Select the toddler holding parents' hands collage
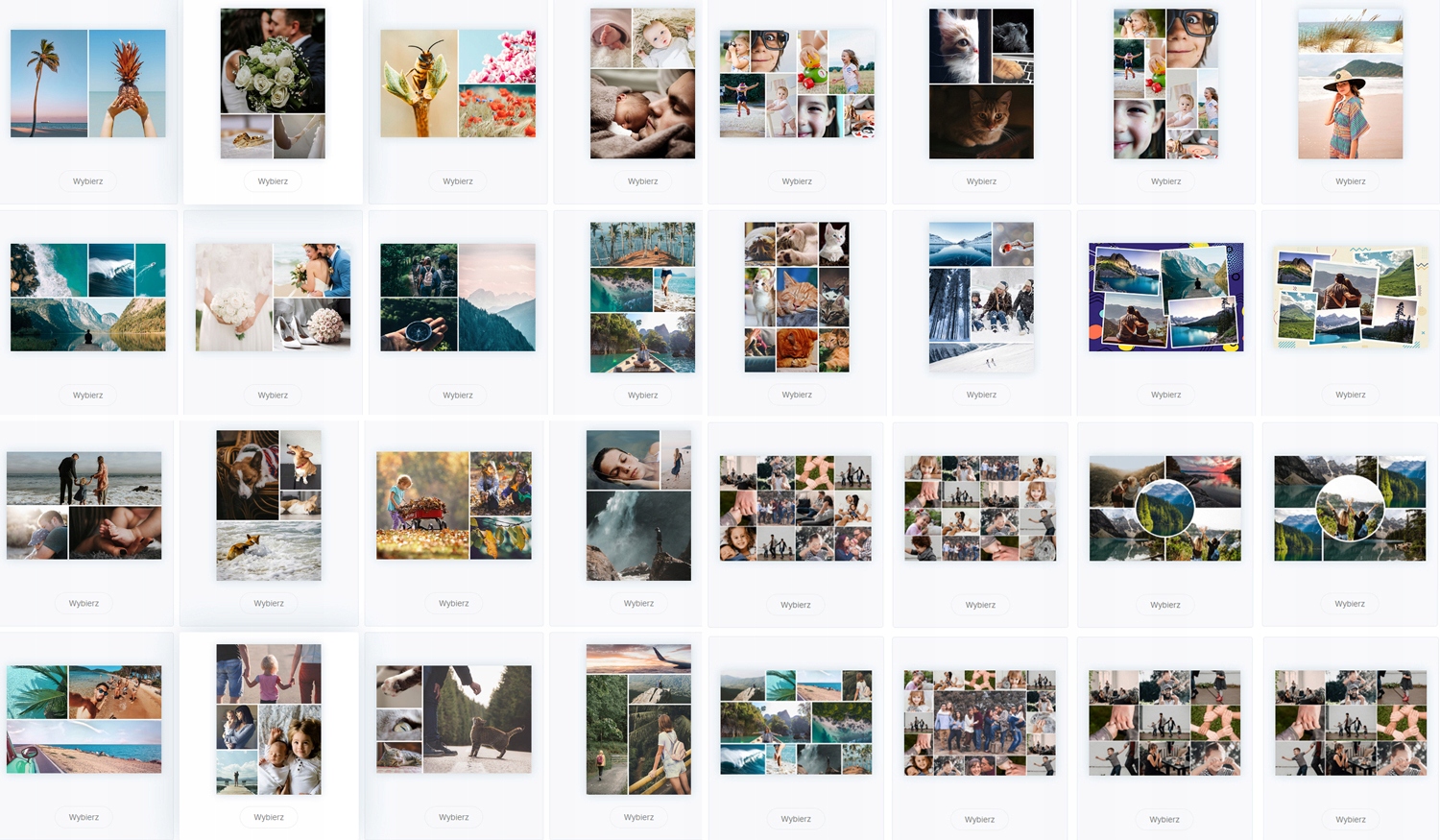 269,720
